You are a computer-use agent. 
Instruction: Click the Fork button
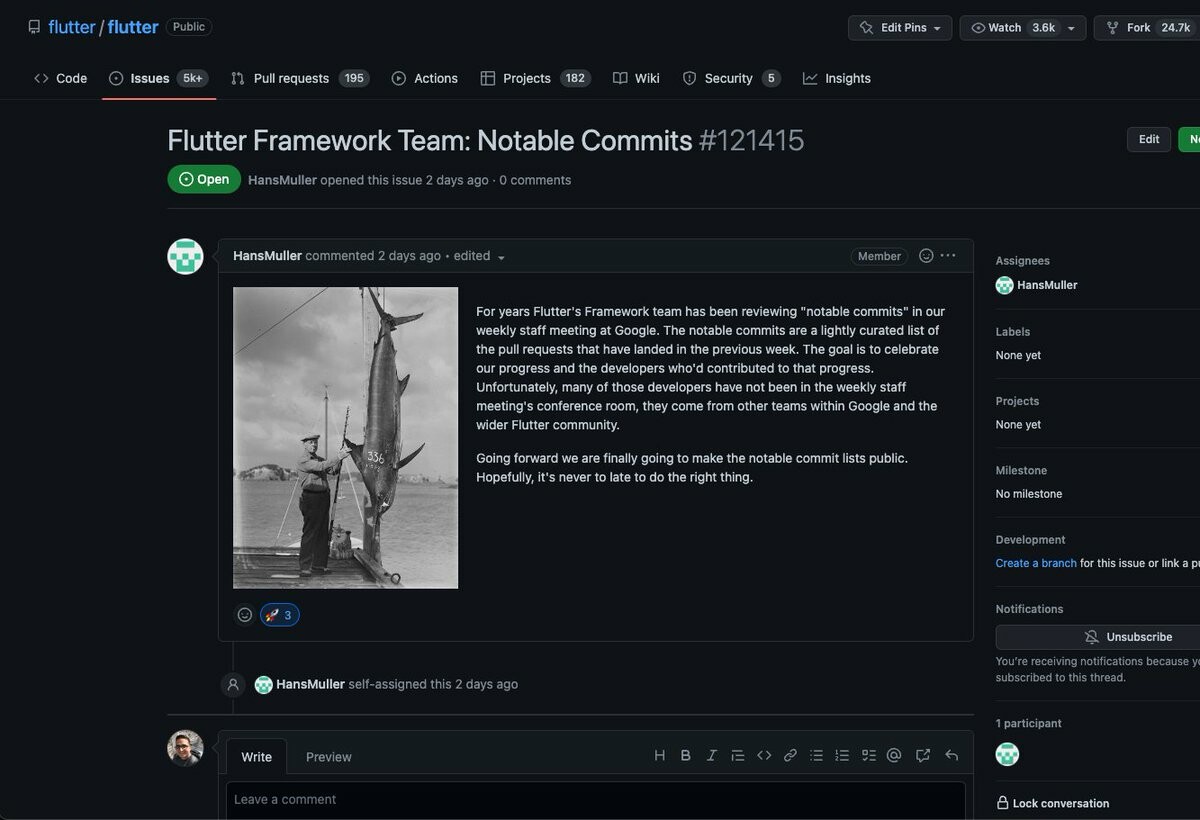(x=1147, y=28)
